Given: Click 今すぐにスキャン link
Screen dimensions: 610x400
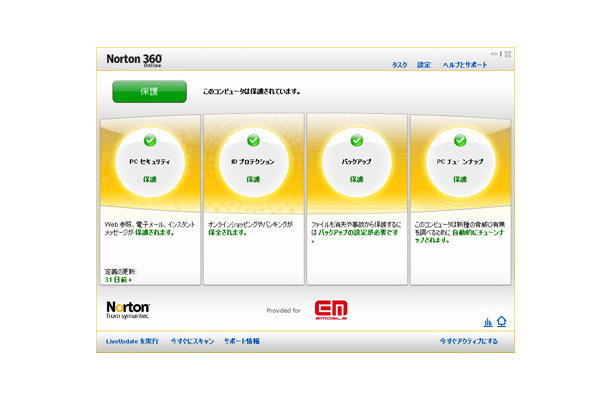Looking at the screenshot, I should click(193, 341).
